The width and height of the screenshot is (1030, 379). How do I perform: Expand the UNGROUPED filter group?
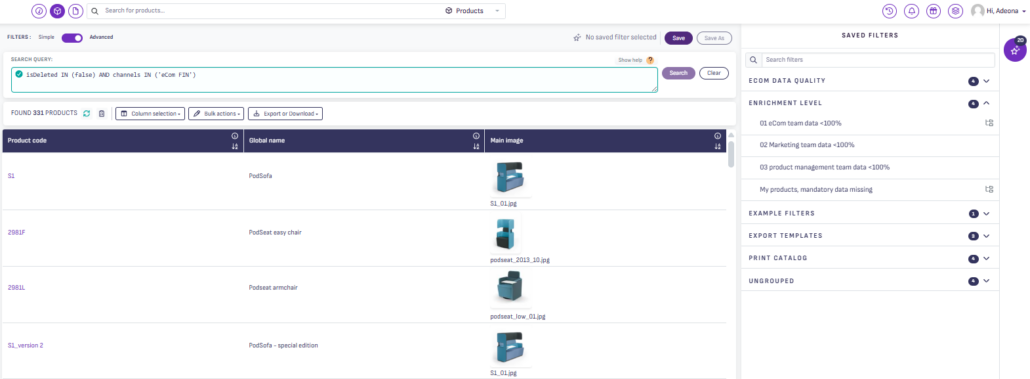click(x=985, y=281)
